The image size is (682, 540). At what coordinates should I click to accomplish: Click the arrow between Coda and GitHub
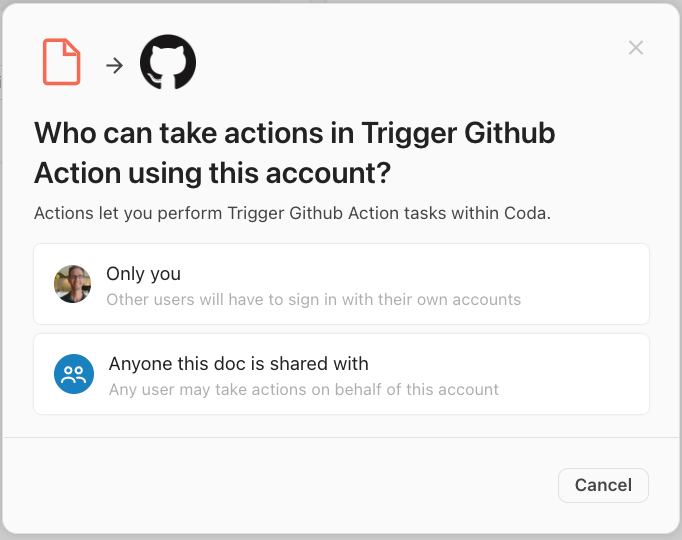click(x=115, y=65)
